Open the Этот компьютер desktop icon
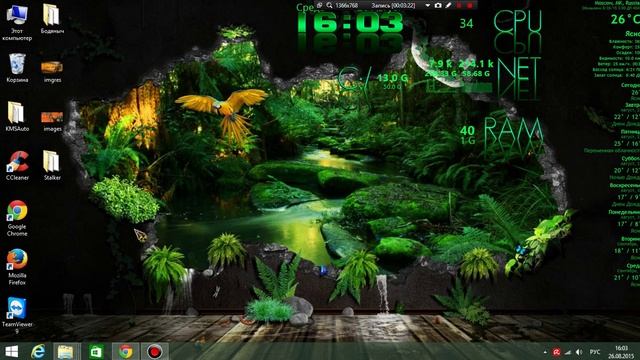Image resolution: width=640 pixels, height=360 pixels. click(17, 22)
